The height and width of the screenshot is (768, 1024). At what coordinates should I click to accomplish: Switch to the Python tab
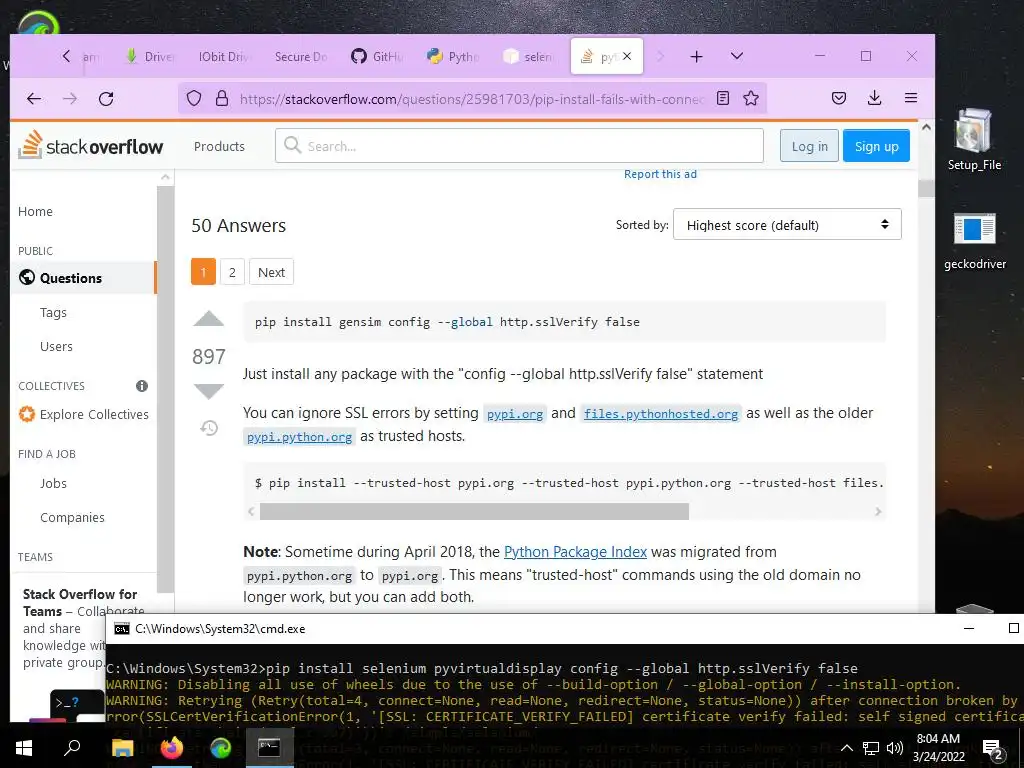[x=453, y=57]
